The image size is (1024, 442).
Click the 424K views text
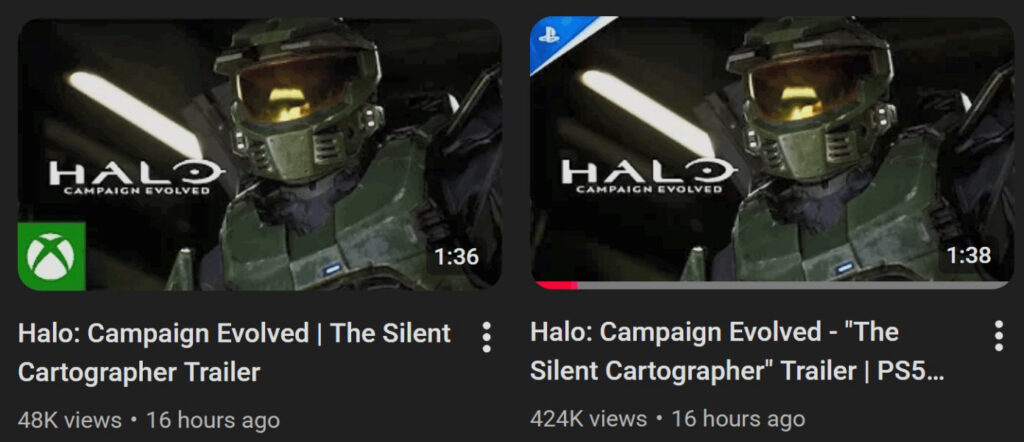[588, 418]
